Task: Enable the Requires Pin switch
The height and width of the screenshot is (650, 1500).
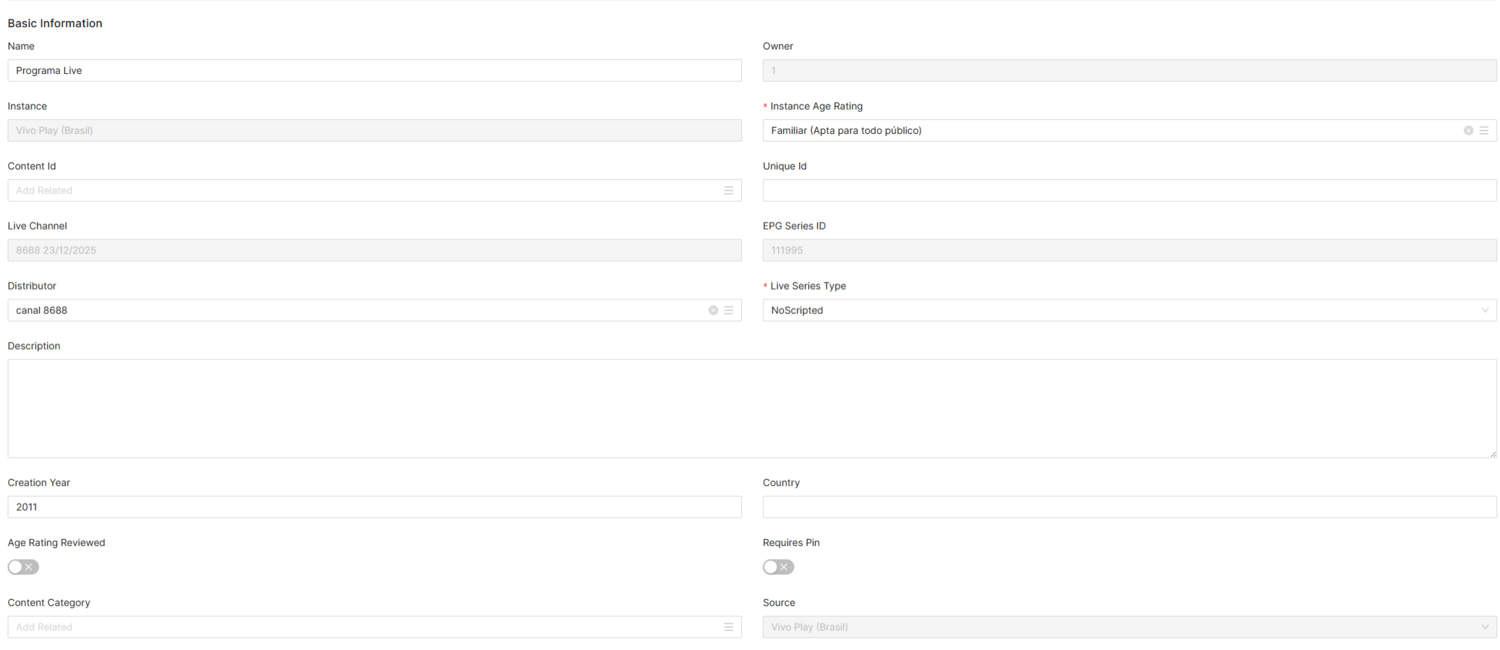Action: coord(778,567)
